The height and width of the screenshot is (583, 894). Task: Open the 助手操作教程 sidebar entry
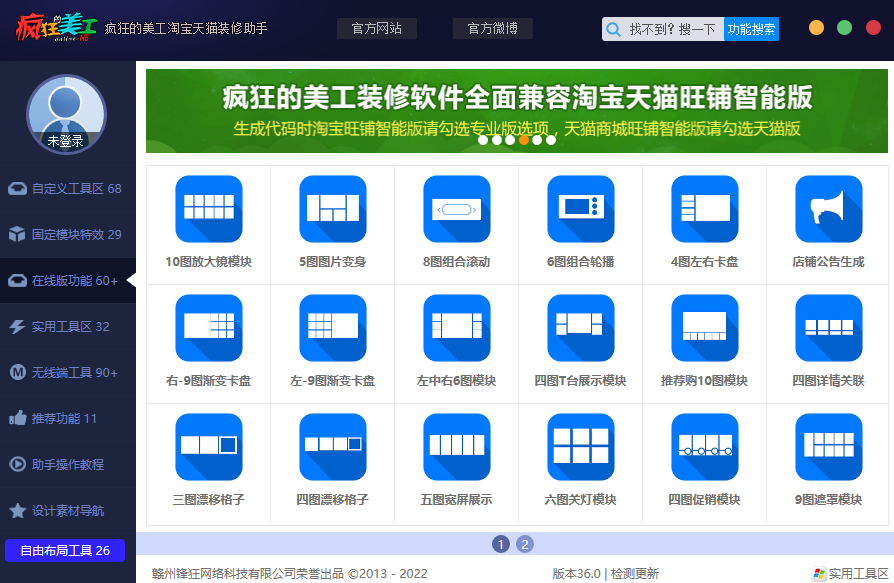[68, 464]
